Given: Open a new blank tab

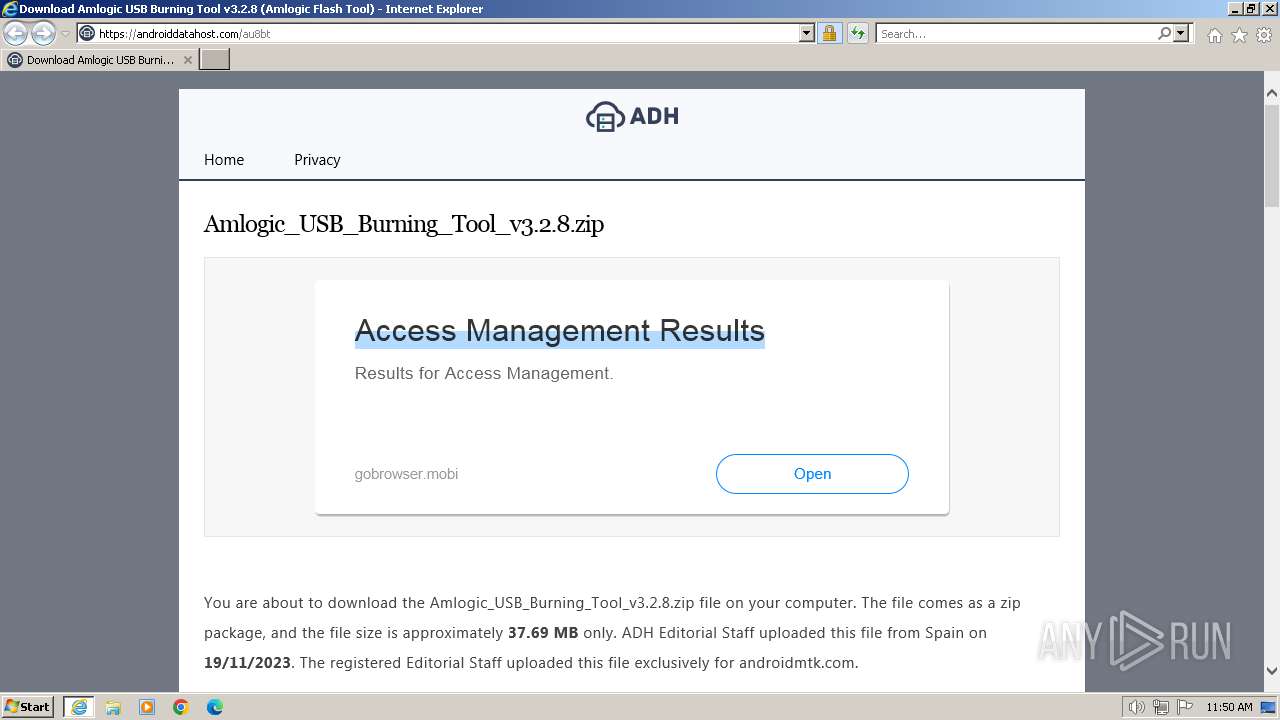Looking at the screenshot, I should click(215, 60).
